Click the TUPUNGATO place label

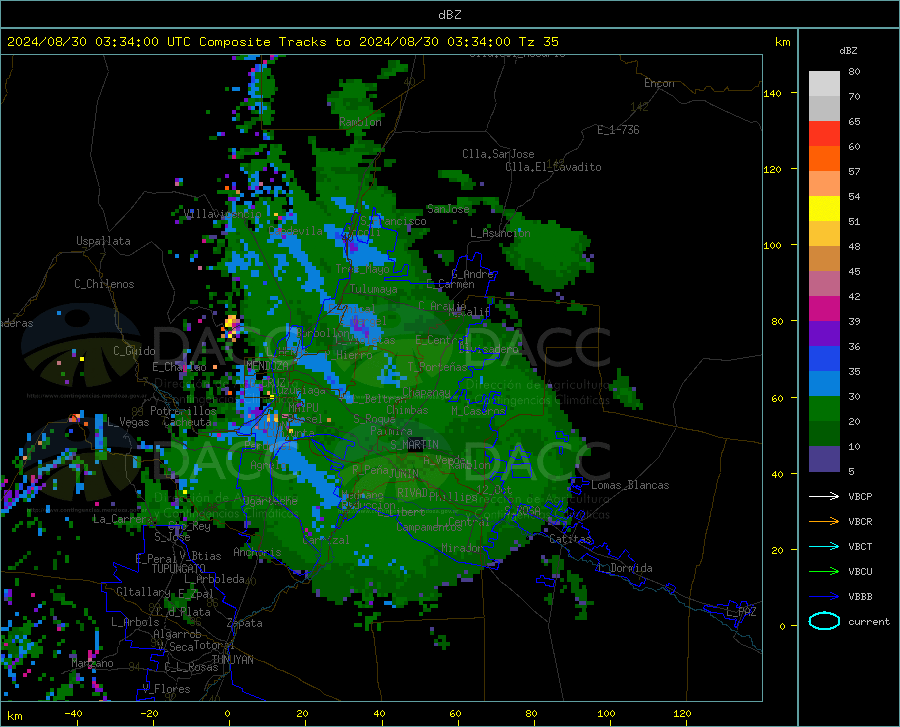pyautogui.click(x=178, y=569)
